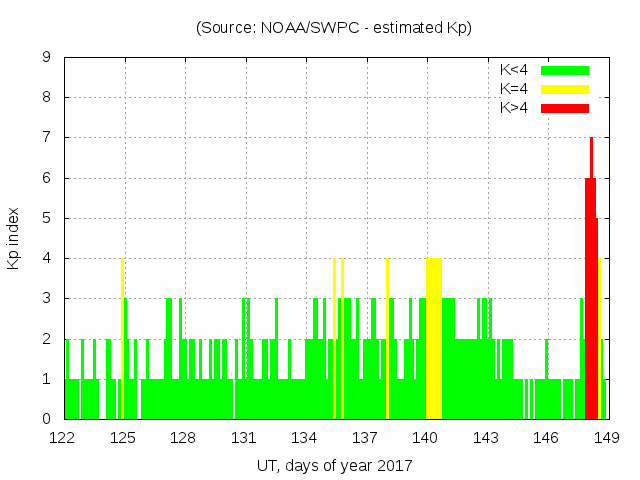Click the NOAA/SWPC source title text
Screen dimensions: 640x480
(x=334, y=28)
